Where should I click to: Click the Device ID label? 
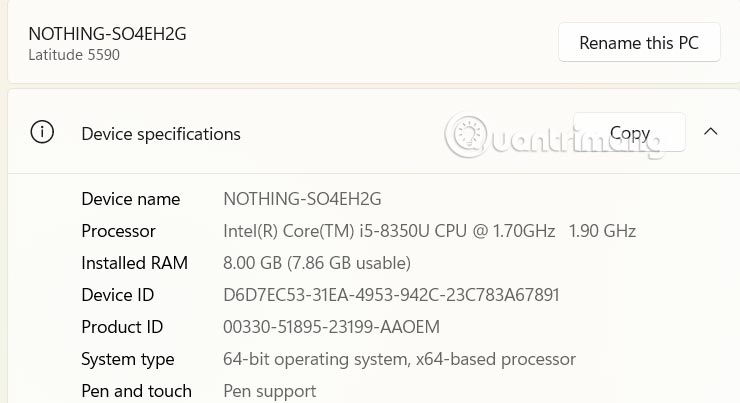point(119,295)
